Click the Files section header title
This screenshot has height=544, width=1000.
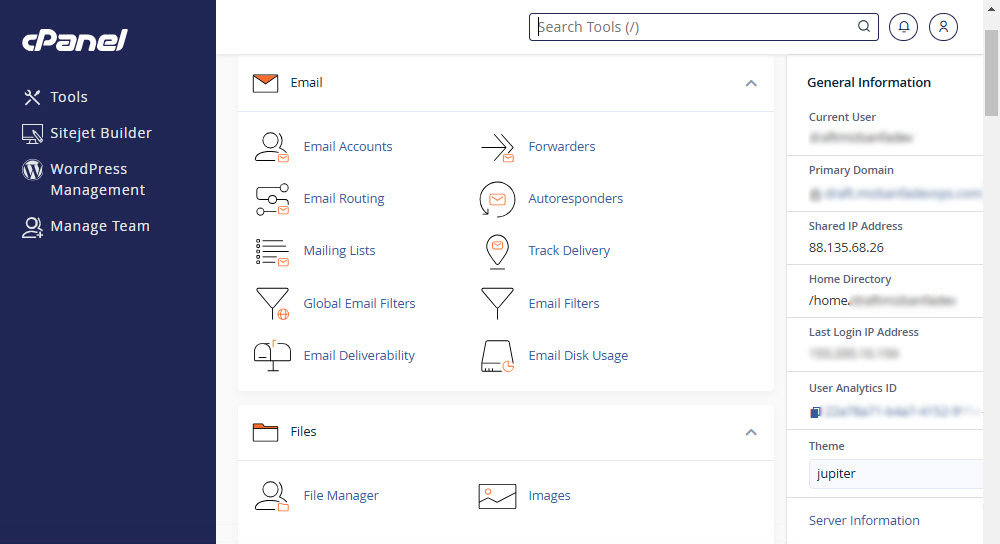pyautogui.click(x=304, y=432)
